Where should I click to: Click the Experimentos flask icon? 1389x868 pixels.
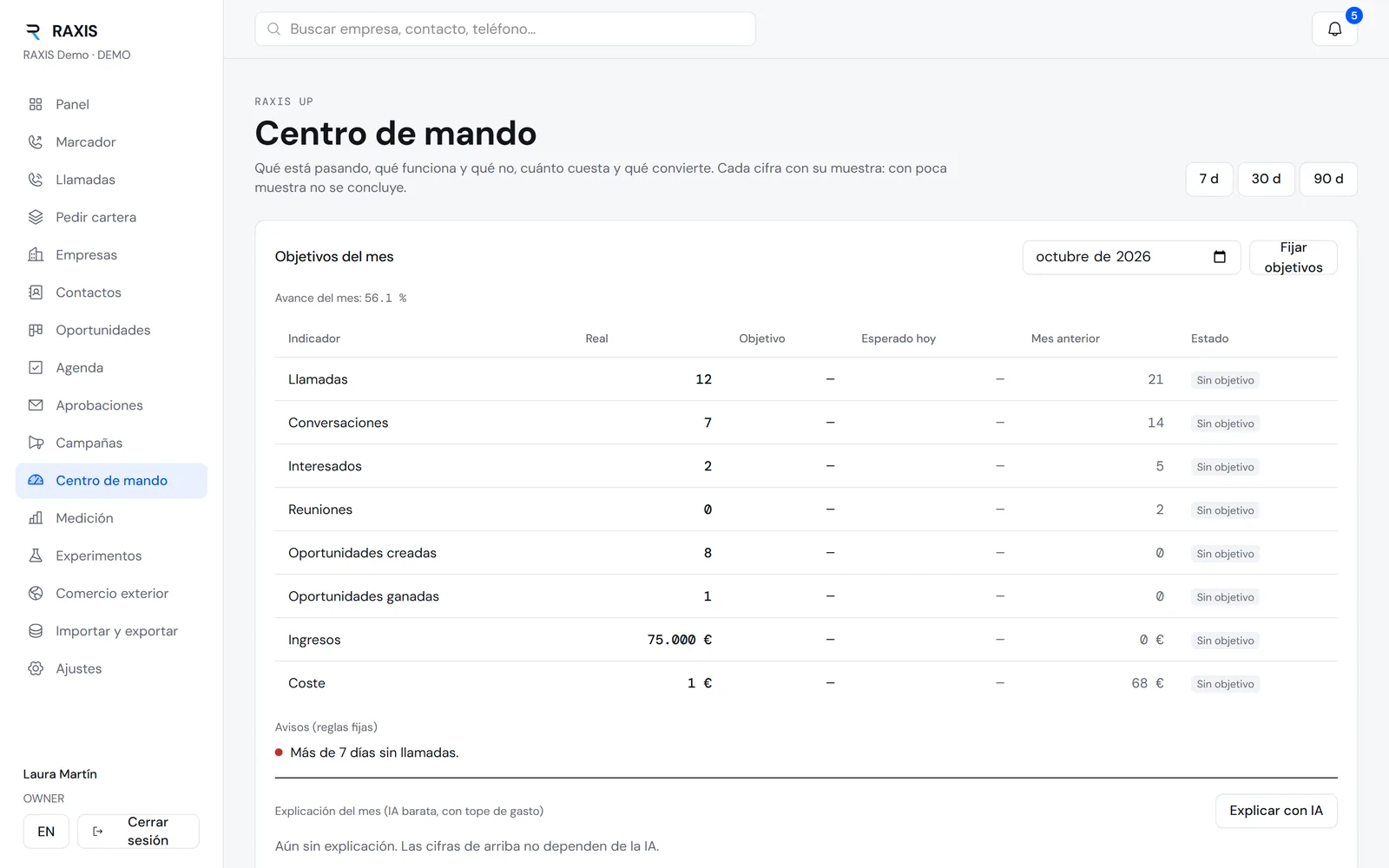[36, 556]
